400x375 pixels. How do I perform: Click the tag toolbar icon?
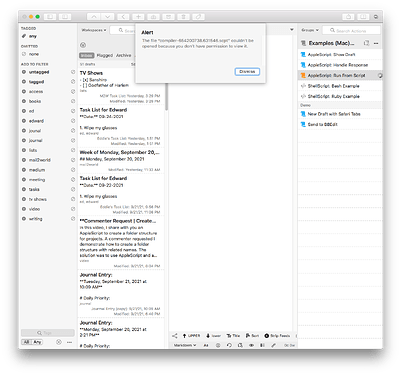[x=198, y=16]
